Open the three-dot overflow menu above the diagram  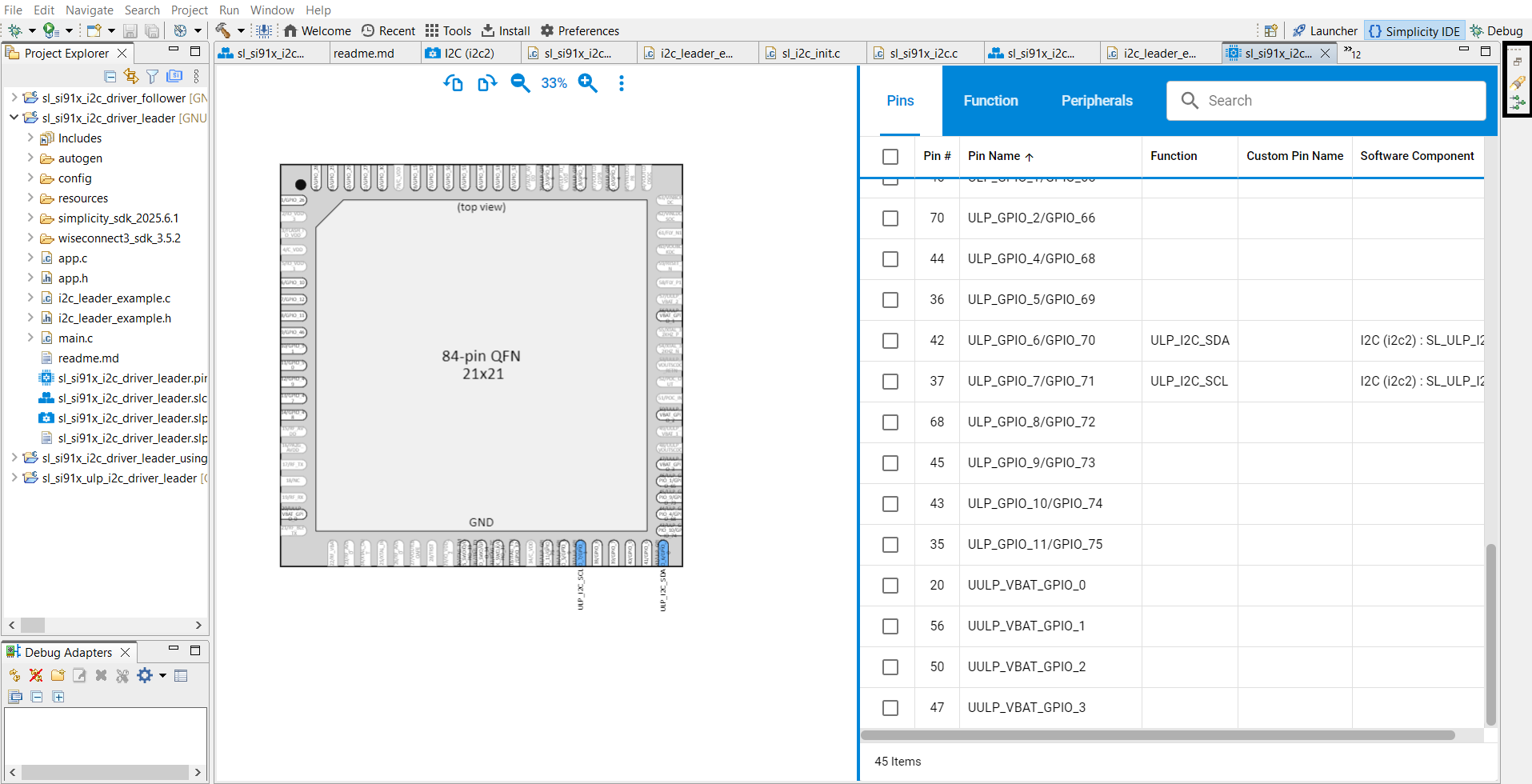(622, 82)
